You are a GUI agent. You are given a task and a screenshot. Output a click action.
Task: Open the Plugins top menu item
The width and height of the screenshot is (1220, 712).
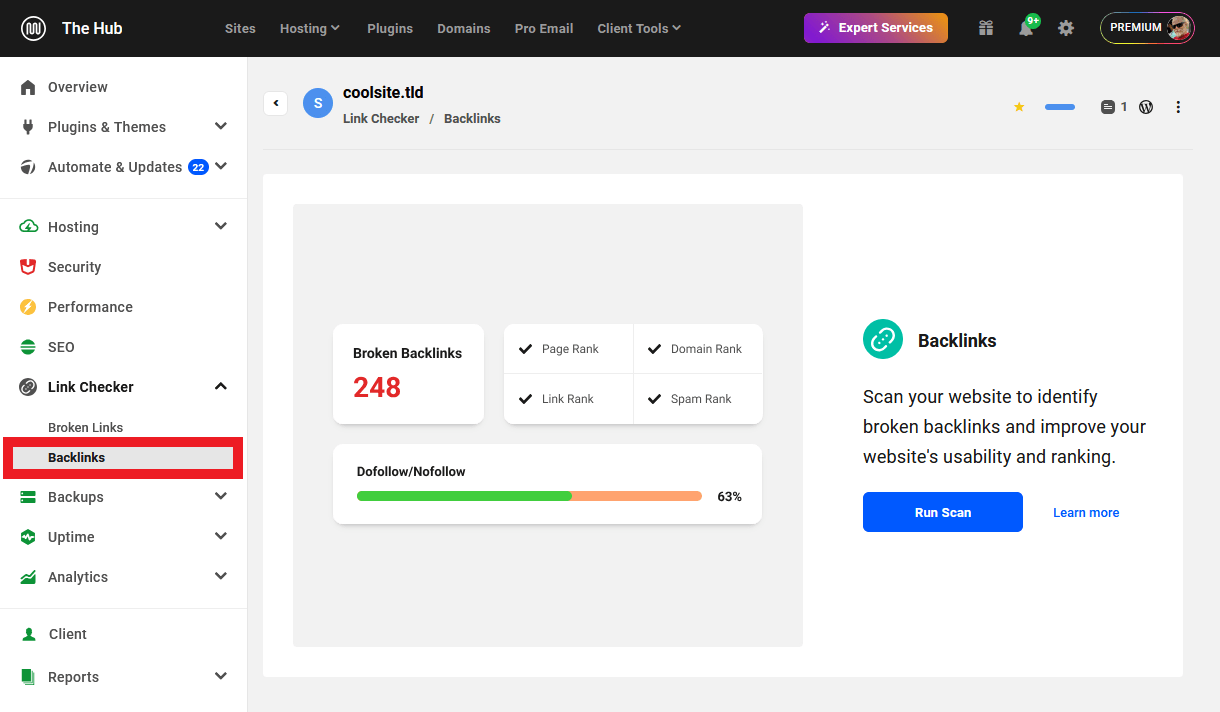[x=390, y=28]
